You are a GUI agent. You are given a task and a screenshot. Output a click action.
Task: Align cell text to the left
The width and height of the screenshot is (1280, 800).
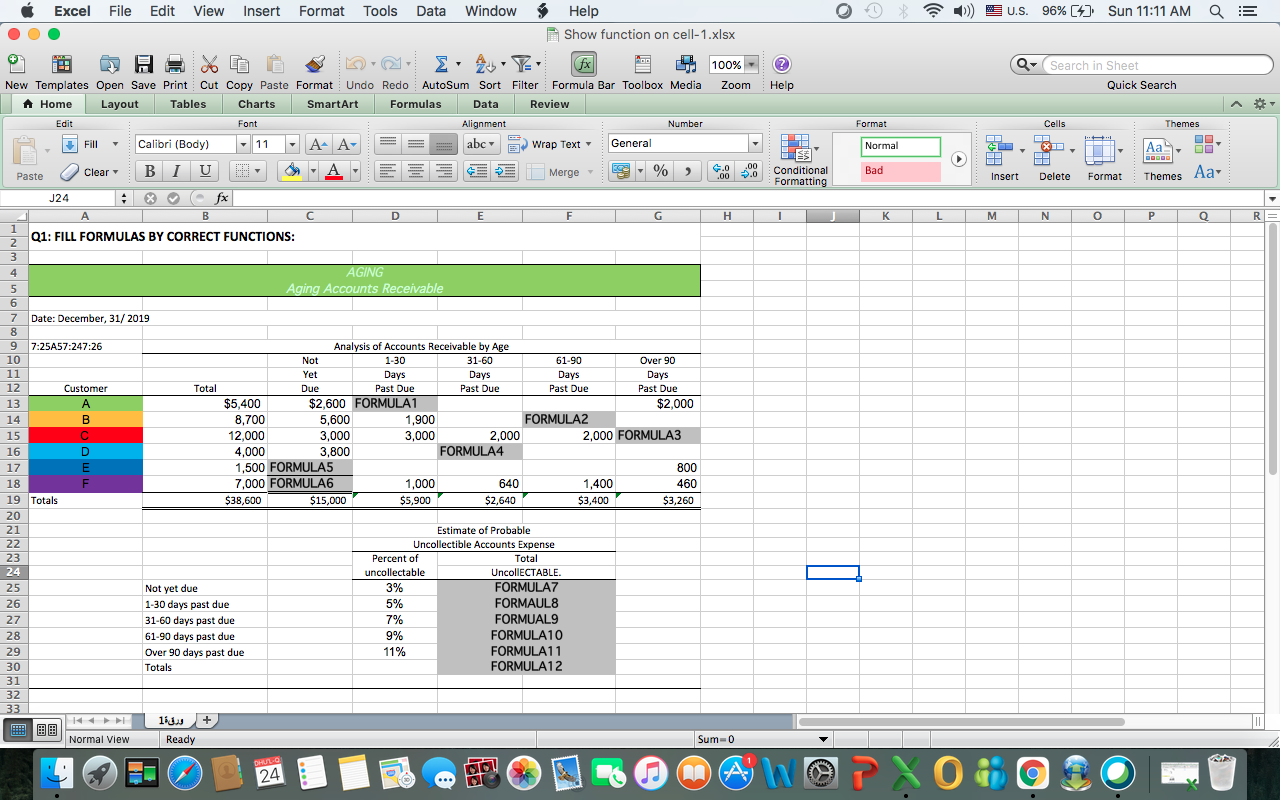pyautogui.click(x=388, y=172)
